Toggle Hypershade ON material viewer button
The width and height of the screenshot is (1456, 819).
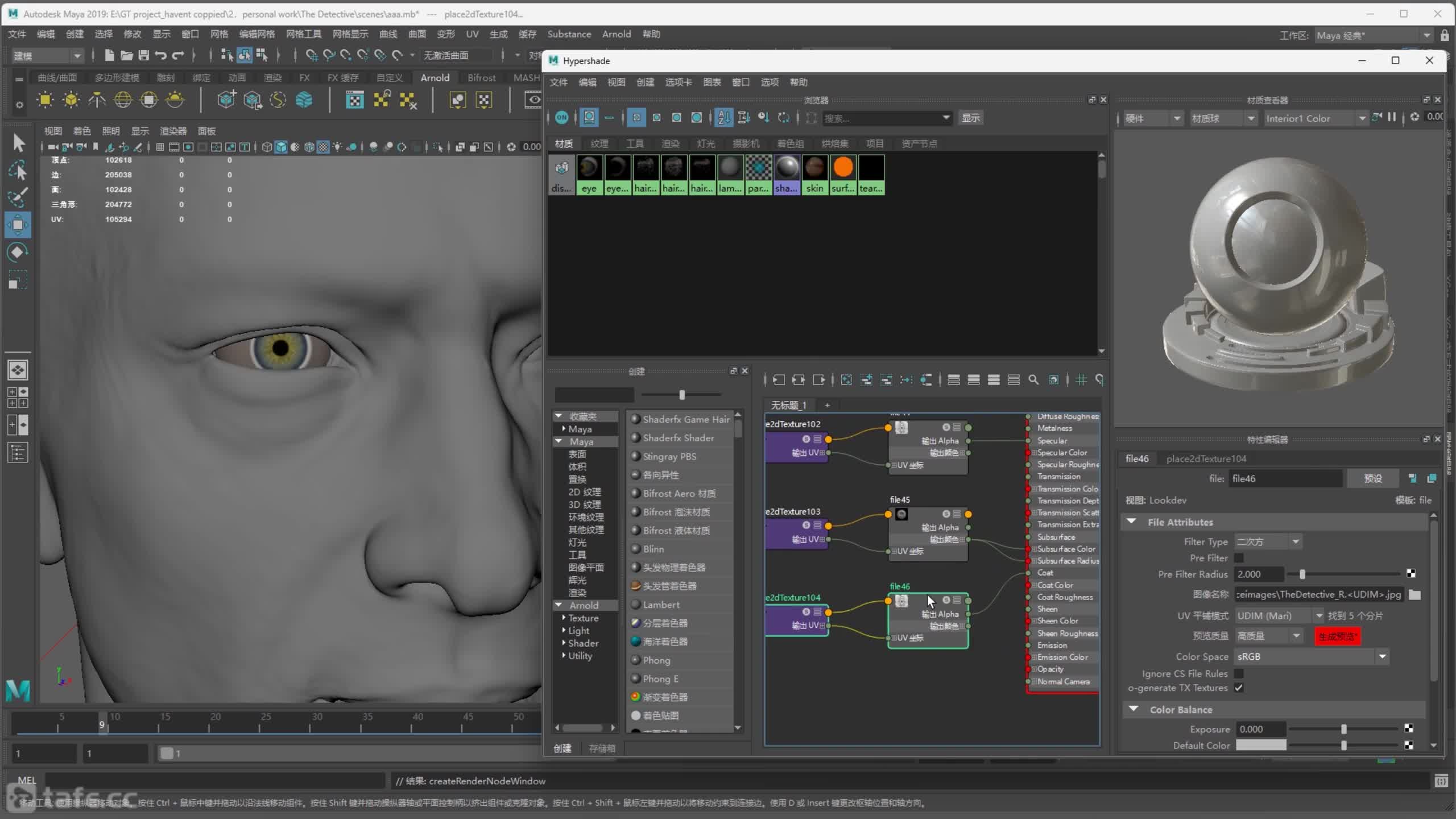pos(561,118)
